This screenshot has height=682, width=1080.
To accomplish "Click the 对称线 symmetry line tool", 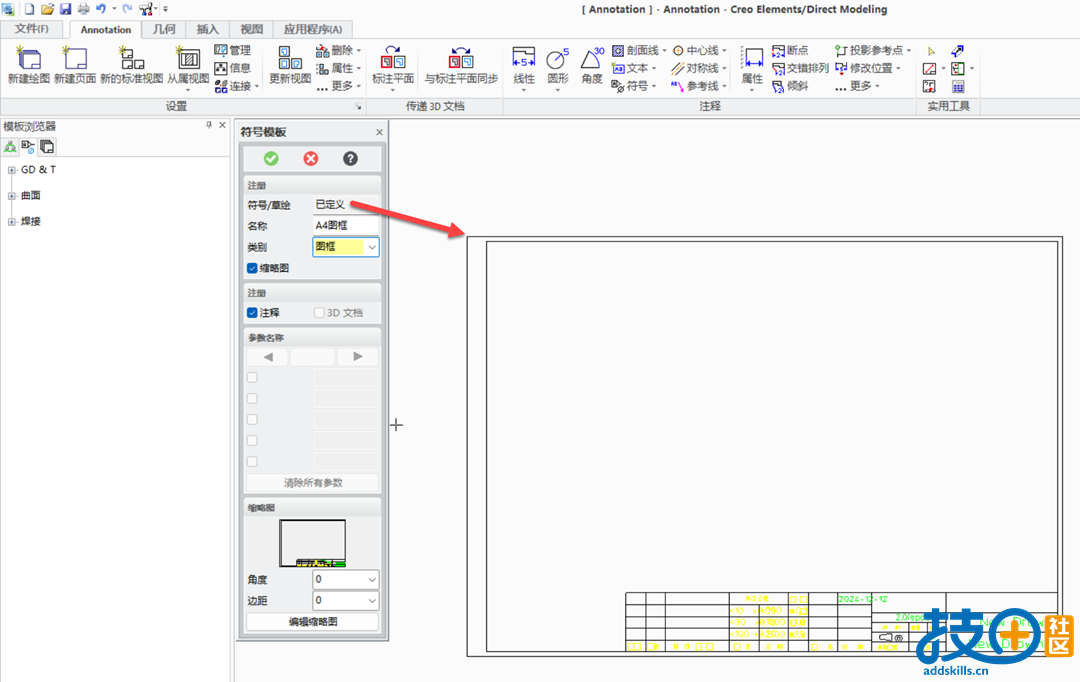I will (696, 68).
